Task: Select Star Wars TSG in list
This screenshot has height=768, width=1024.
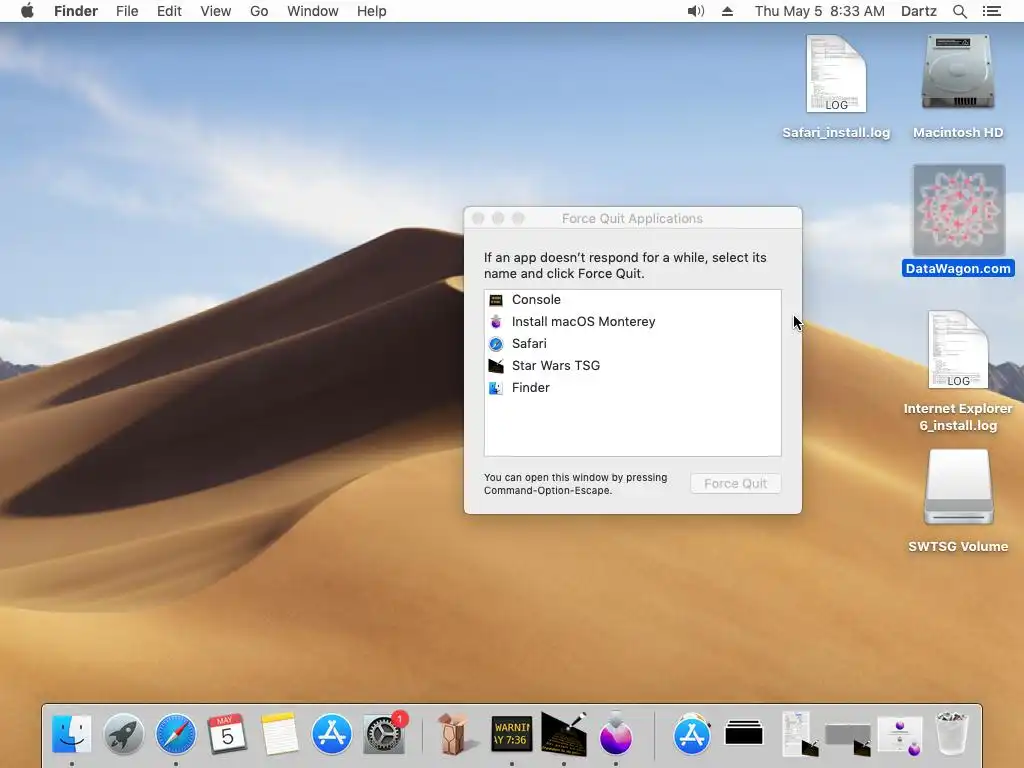Action: [x=632, y=366]
